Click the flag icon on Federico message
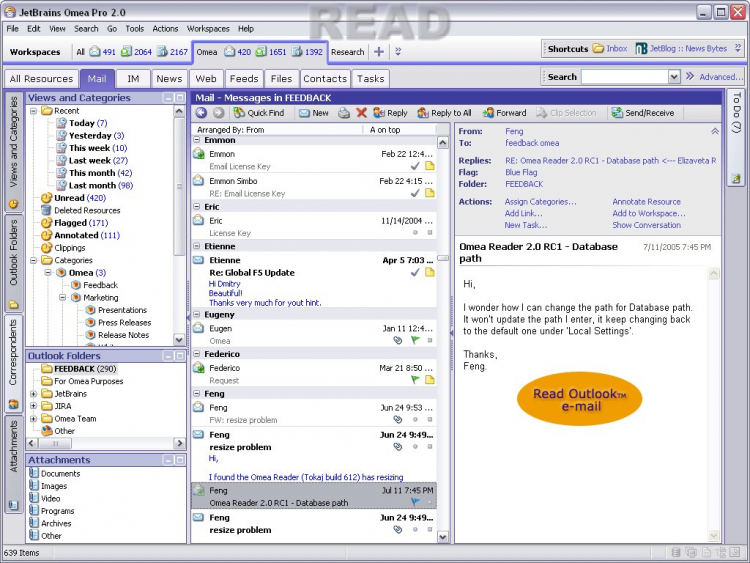Image resolution: width=750 pixels, height=563 pixels. coord(415,379)
